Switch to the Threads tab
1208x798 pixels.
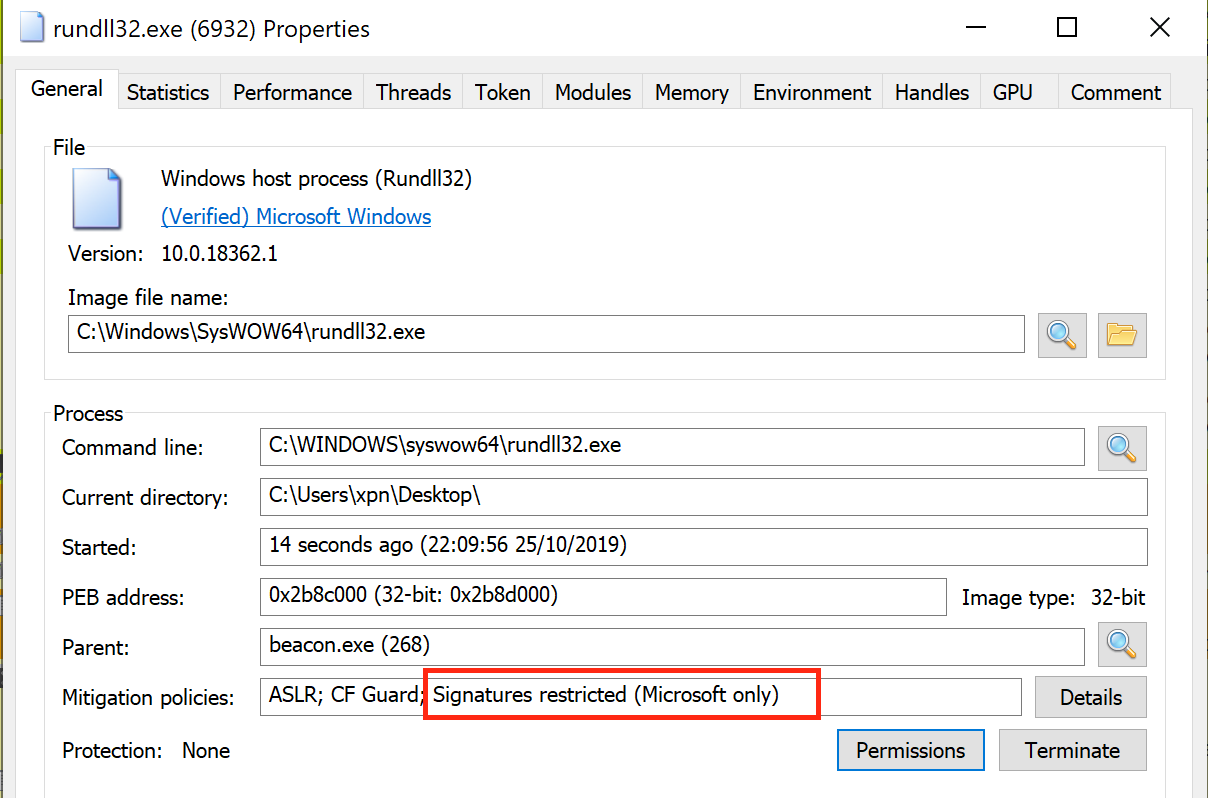click(412, 92)
